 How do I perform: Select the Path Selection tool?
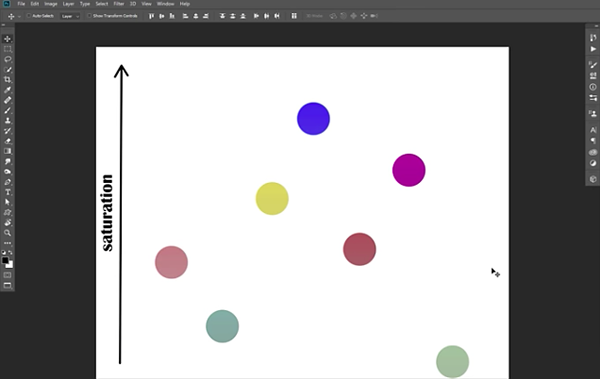coord(7,202)
